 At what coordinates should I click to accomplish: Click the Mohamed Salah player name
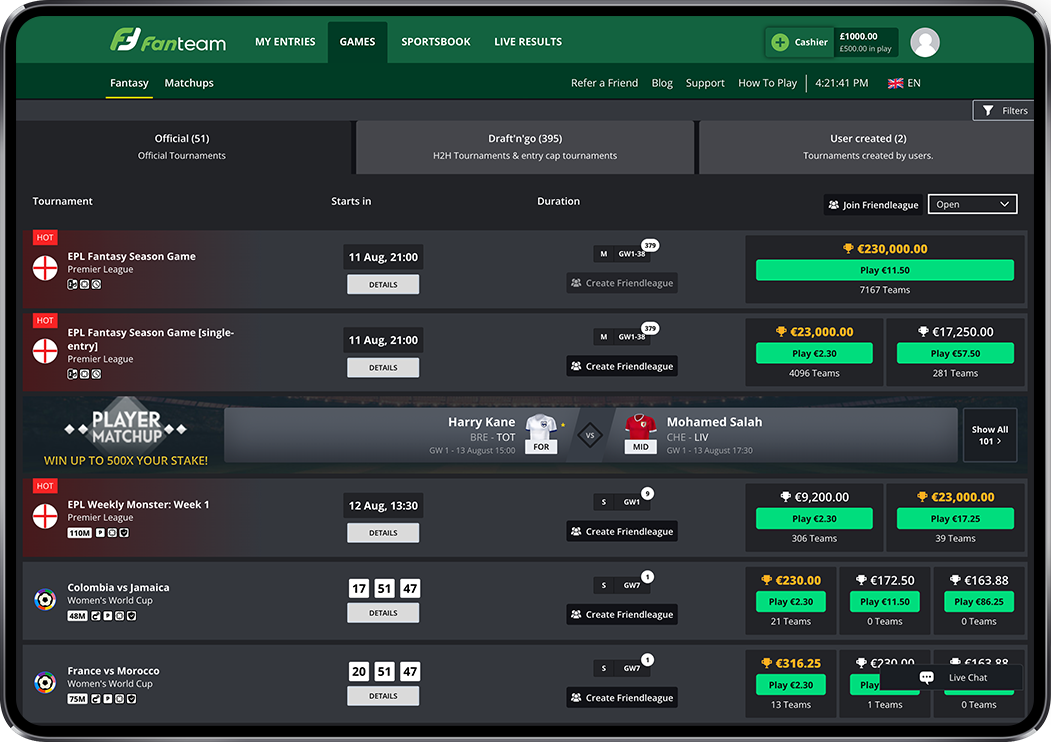715,422
